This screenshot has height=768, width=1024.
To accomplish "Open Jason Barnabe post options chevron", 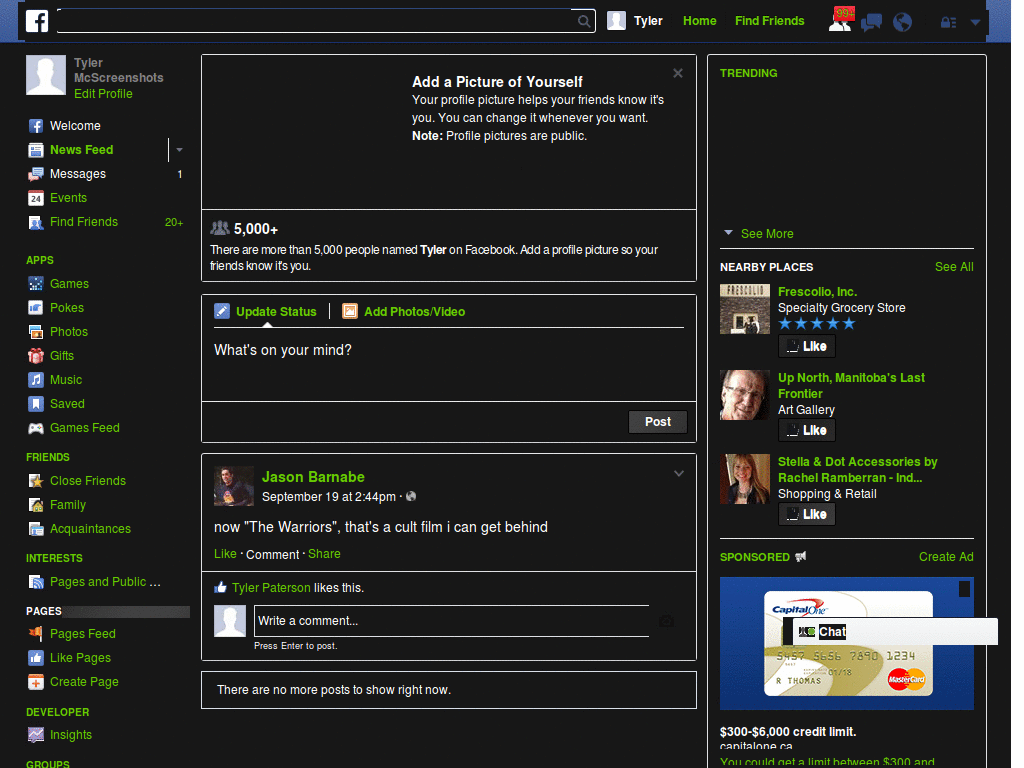I will pyautogui.click(x=679, y=473).
